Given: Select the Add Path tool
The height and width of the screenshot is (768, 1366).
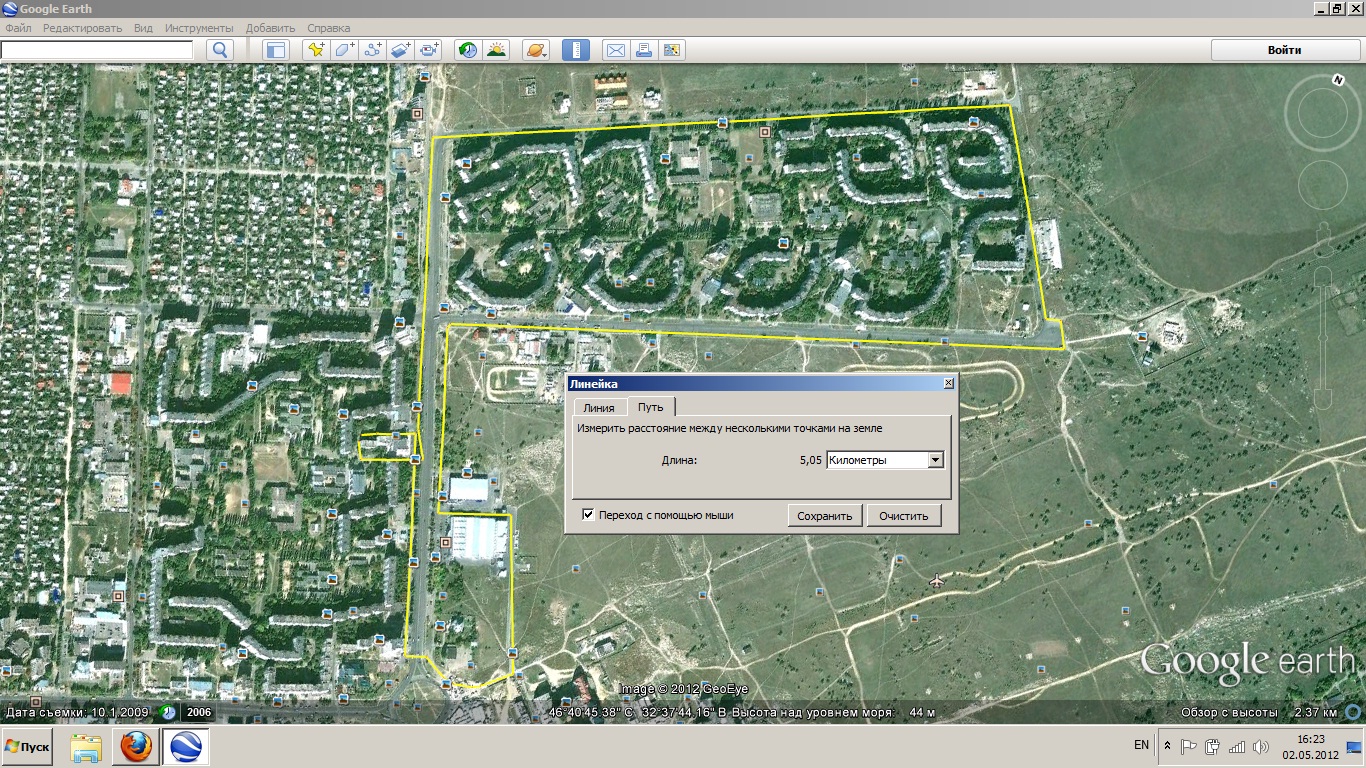Looking at the screenshot, I should pyautogui.click(x=373, y=50).
